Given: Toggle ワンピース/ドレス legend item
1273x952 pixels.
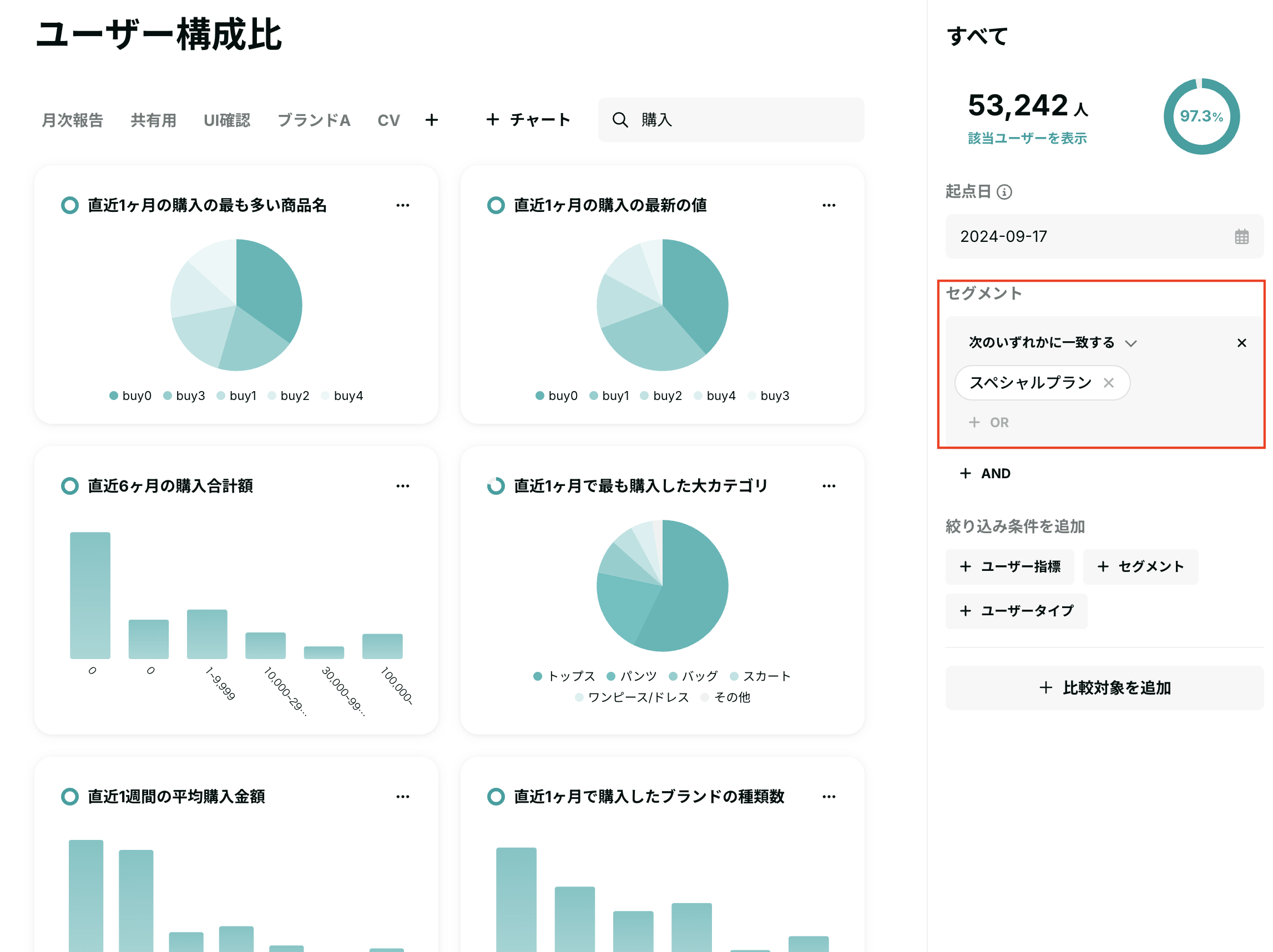Looking at the screenshot, I should (x=632, y=697).
